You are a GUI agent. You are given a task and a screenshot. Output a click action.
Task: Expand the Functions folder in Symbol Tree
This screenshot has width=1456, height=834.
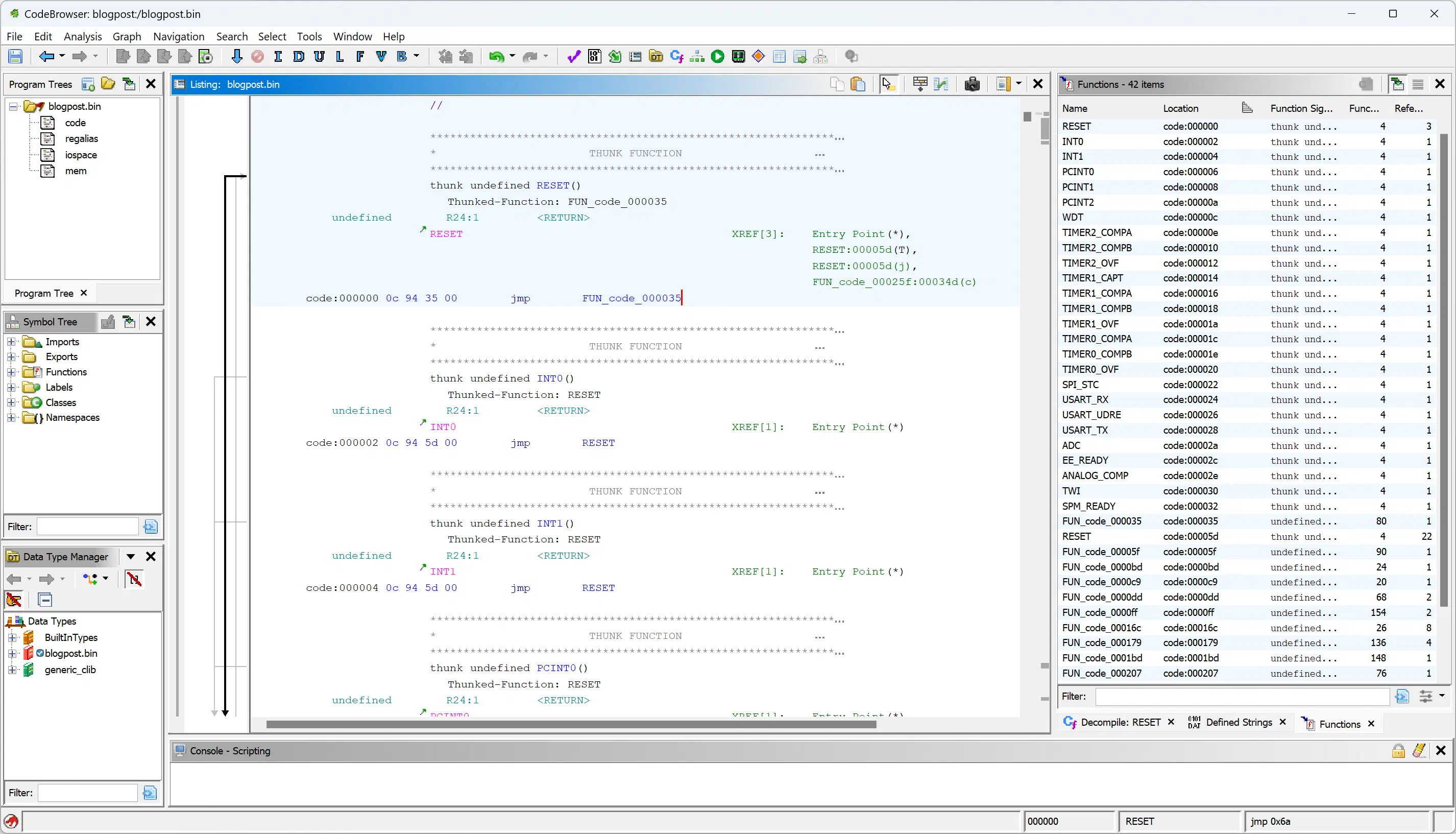click(11, 372)
